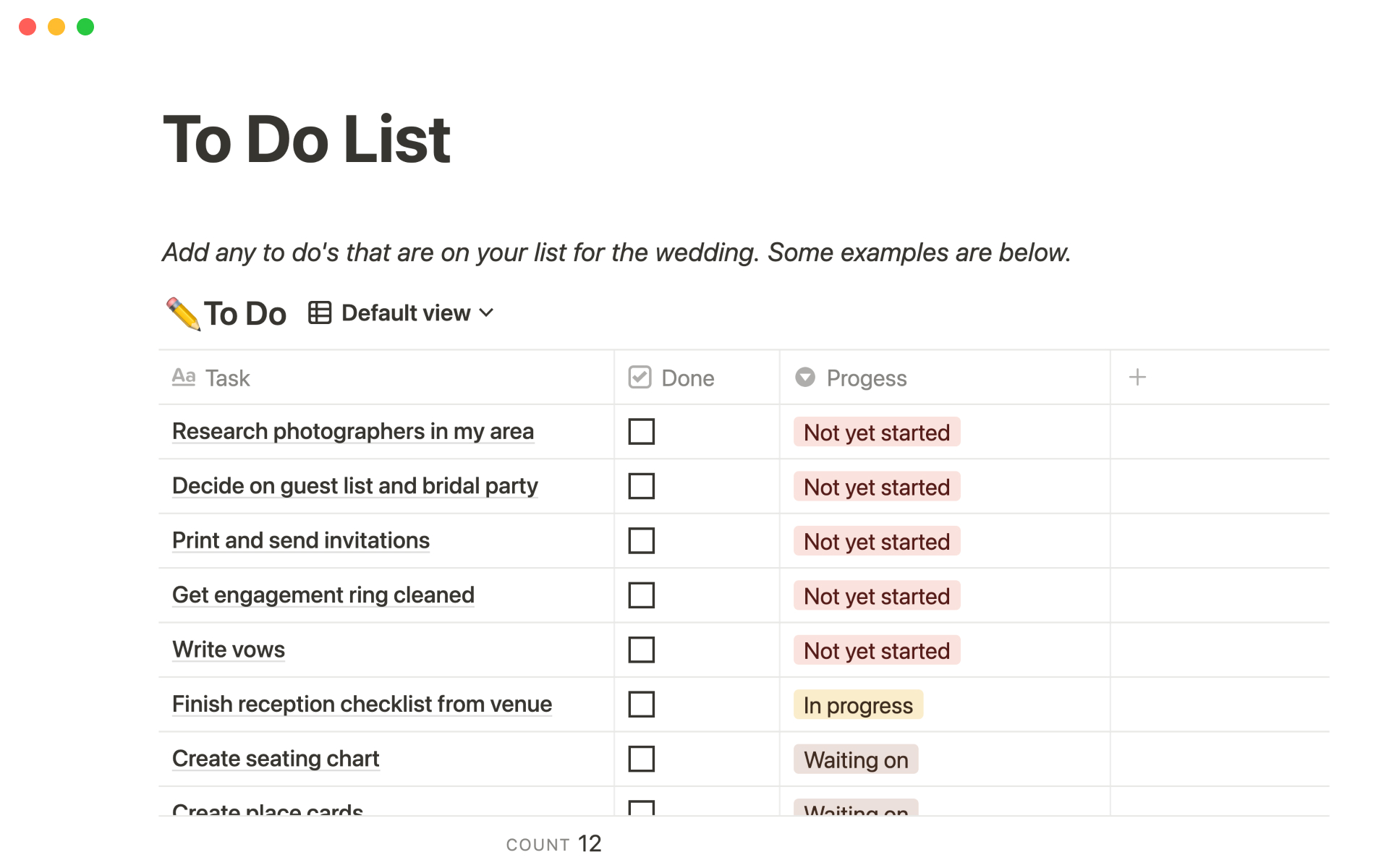Click the Done checkbox column header icon
1389x868 pixels.
pos(639,378)
